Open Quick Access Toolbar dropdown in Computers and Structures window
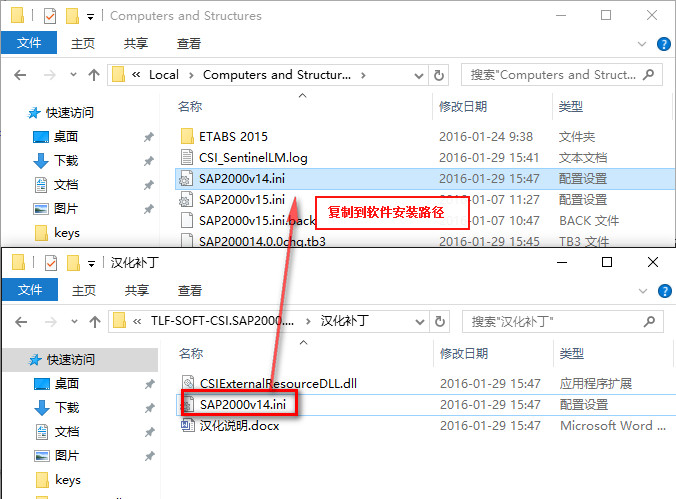 (90, 17)
